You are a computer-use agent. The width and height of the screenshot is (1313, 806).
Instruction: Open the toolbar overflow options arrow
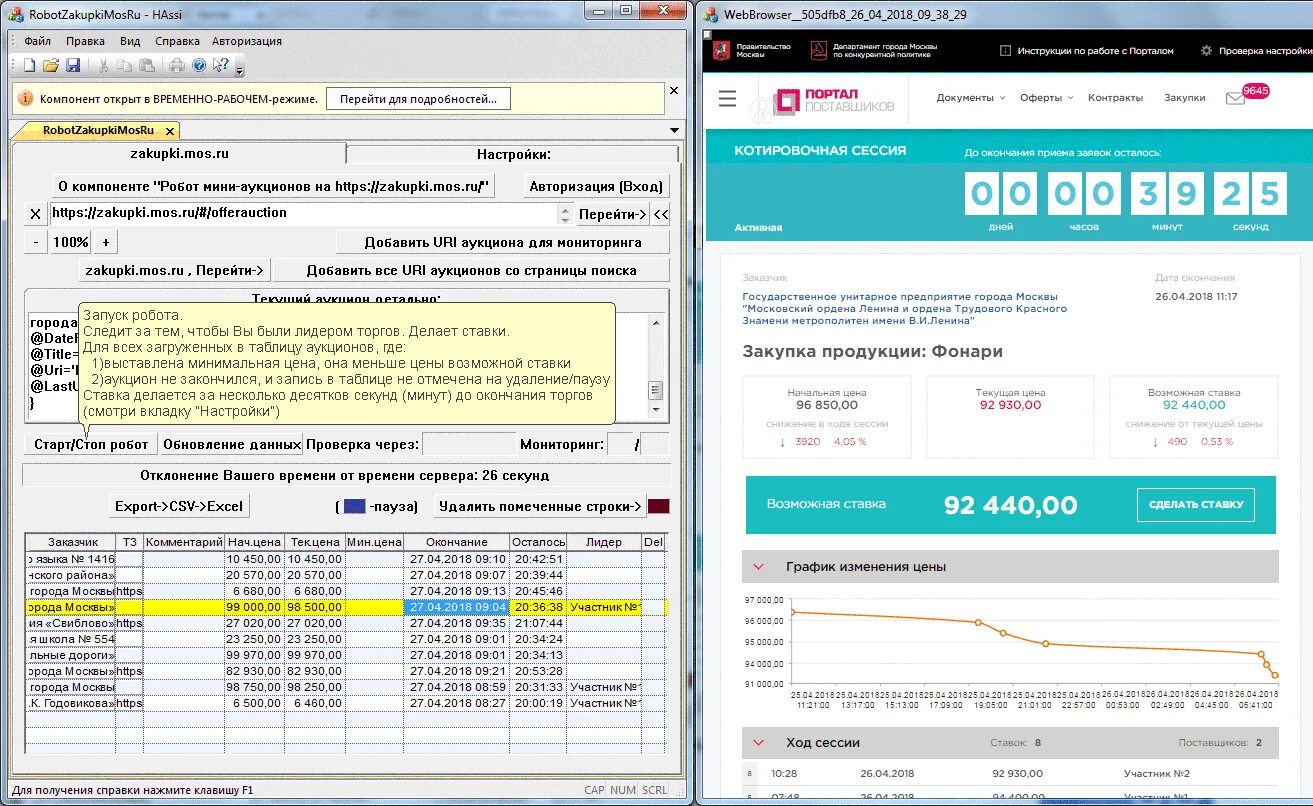tap(240, 70)
